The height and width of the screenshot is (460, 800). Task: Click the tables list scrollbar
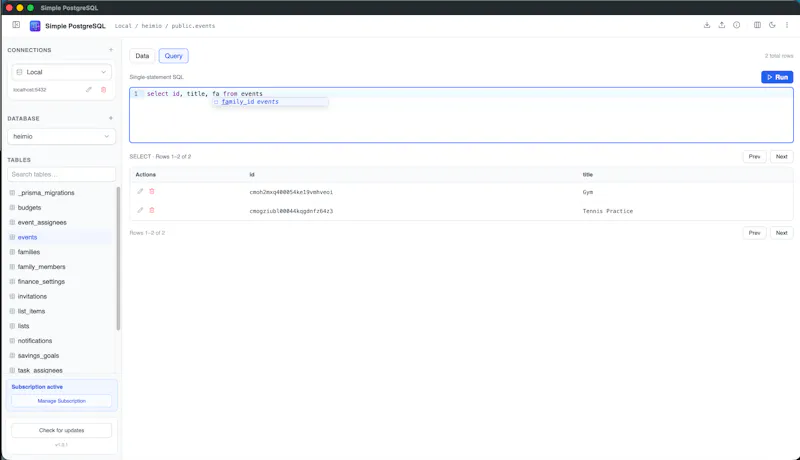[118, 259]
